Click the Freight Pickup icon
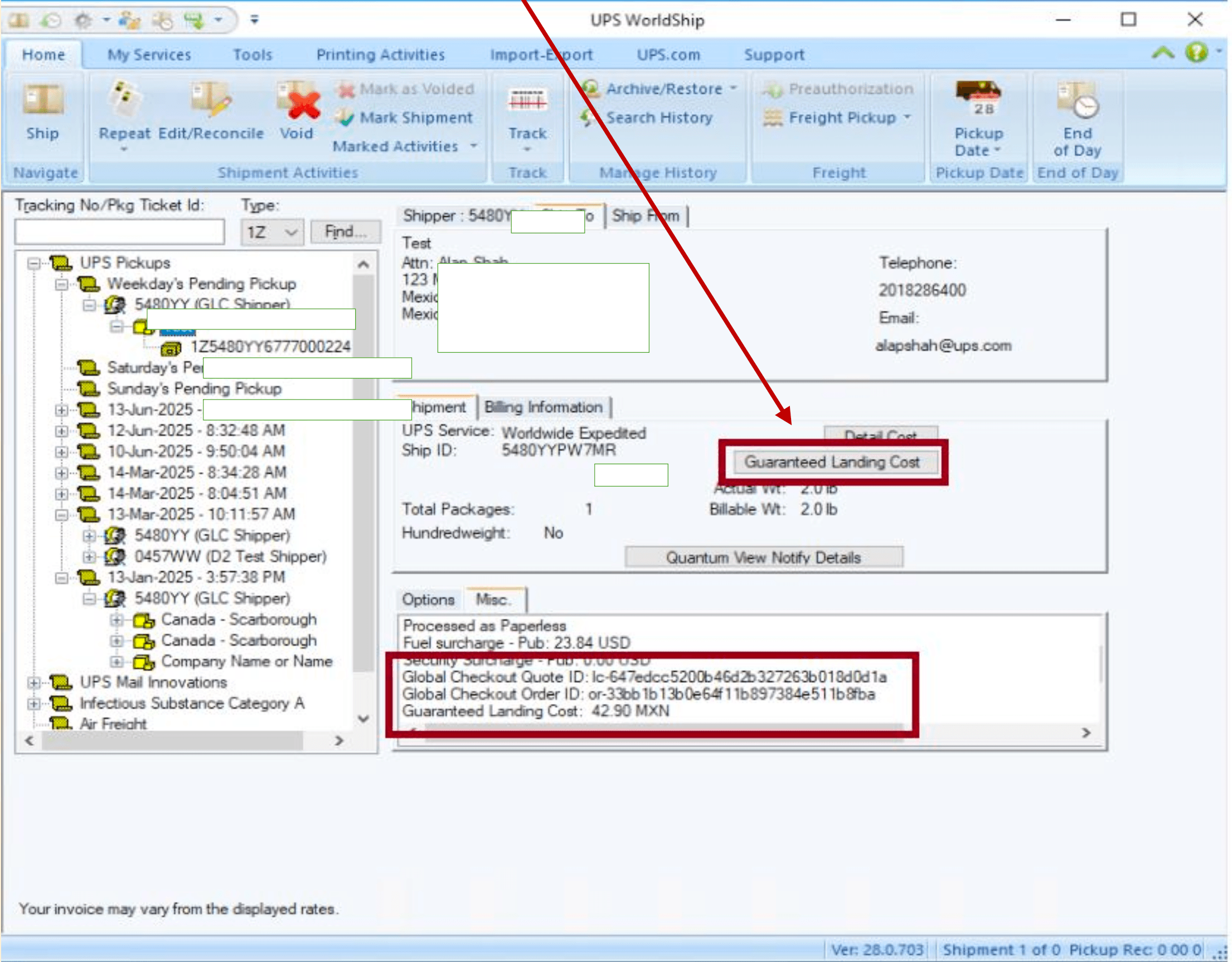Screen dimensions: 1232x962 pos(773,118)
